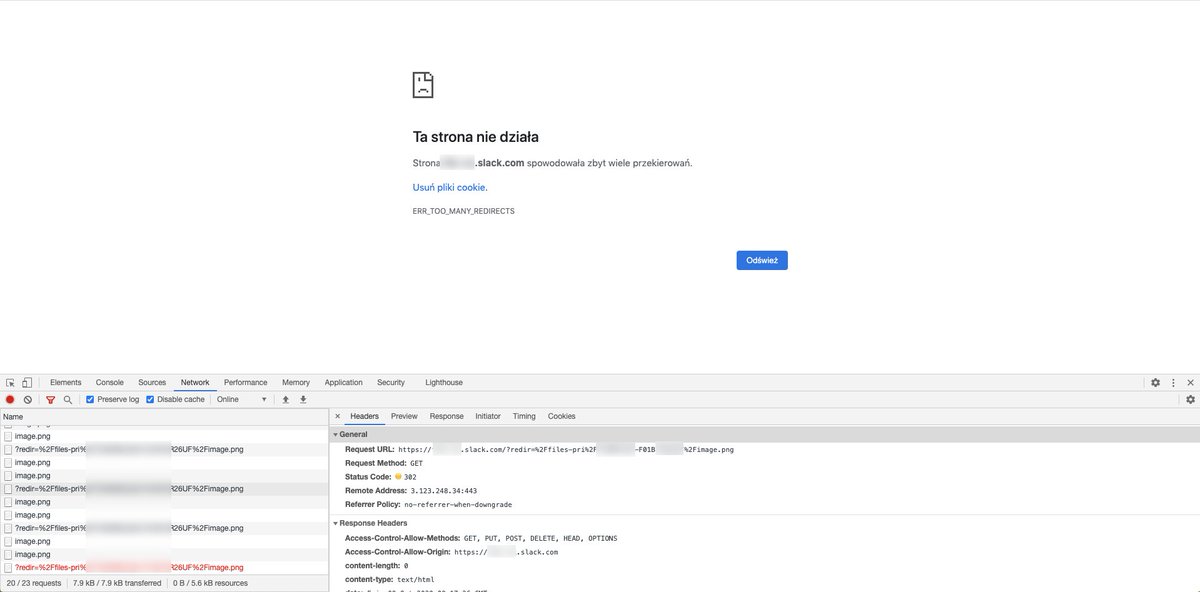Screen dimensions: 1200x592
Task: Open Network settings gear on toolbar row
Action: (x=1190, y=399)
